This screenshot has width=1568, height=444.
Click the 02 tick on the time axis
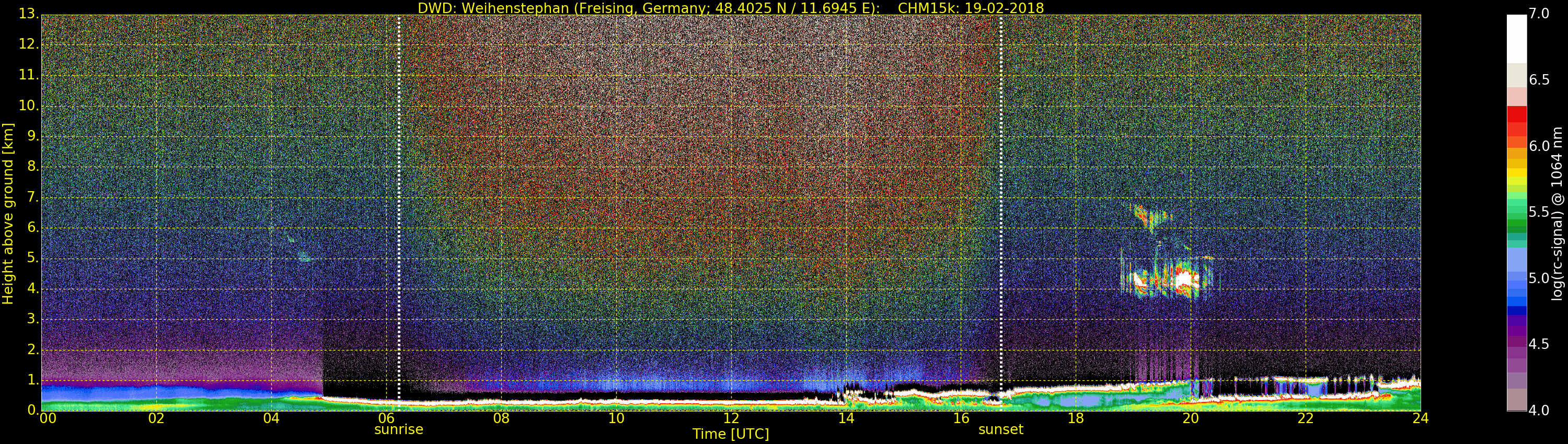pyautogui.click(x=156, y=418)
